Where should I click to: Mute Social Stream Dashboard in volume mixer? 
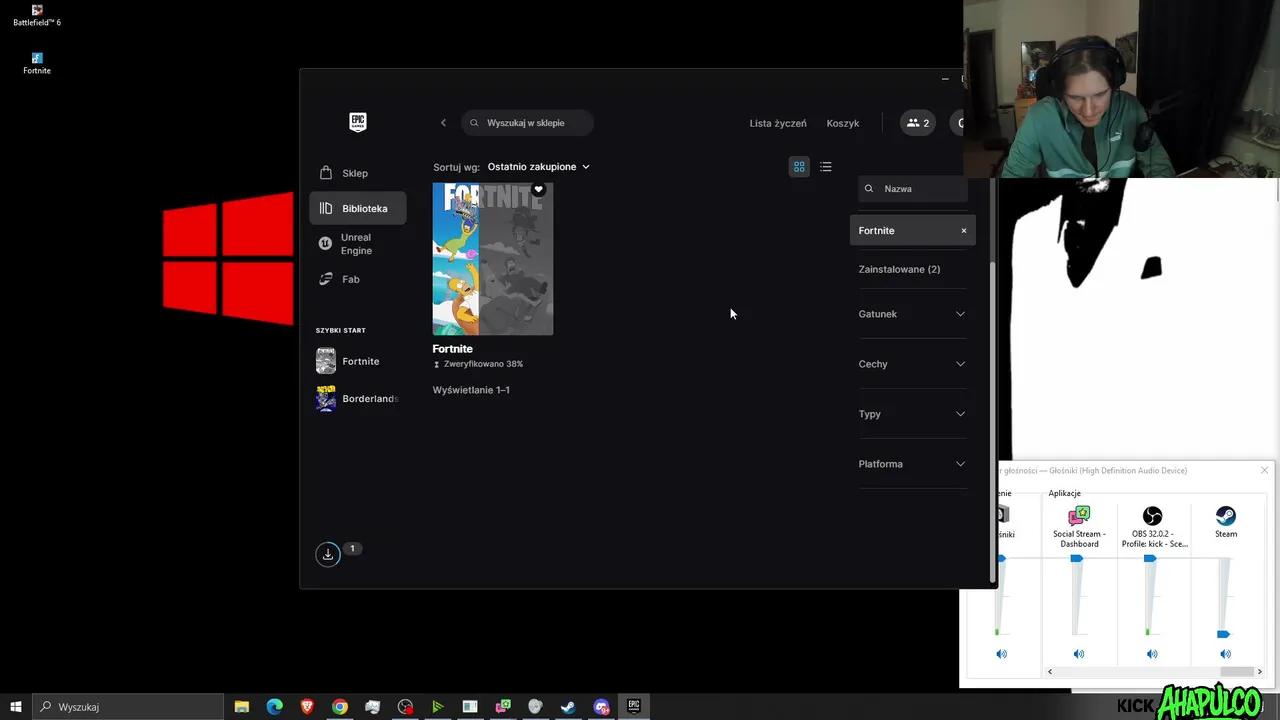pyautogui.click(x=1078, y=654)
